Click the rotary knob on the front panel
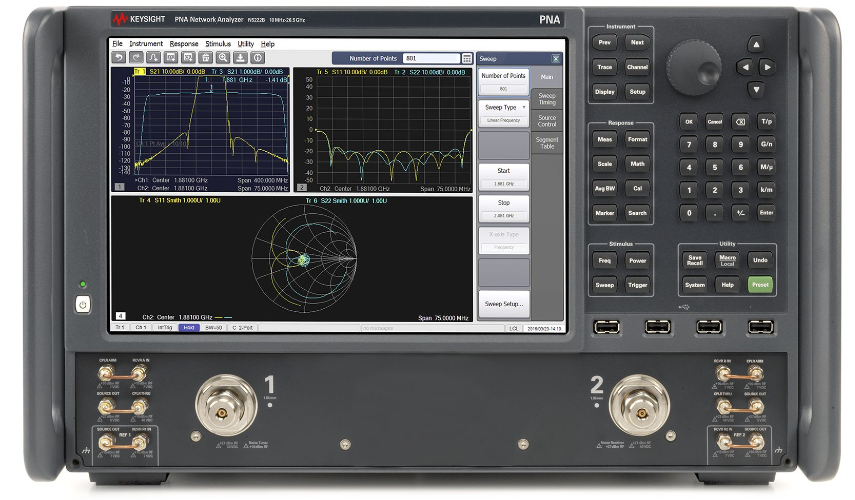The height and width of the screenshot is (500, 855). point(694,67)
